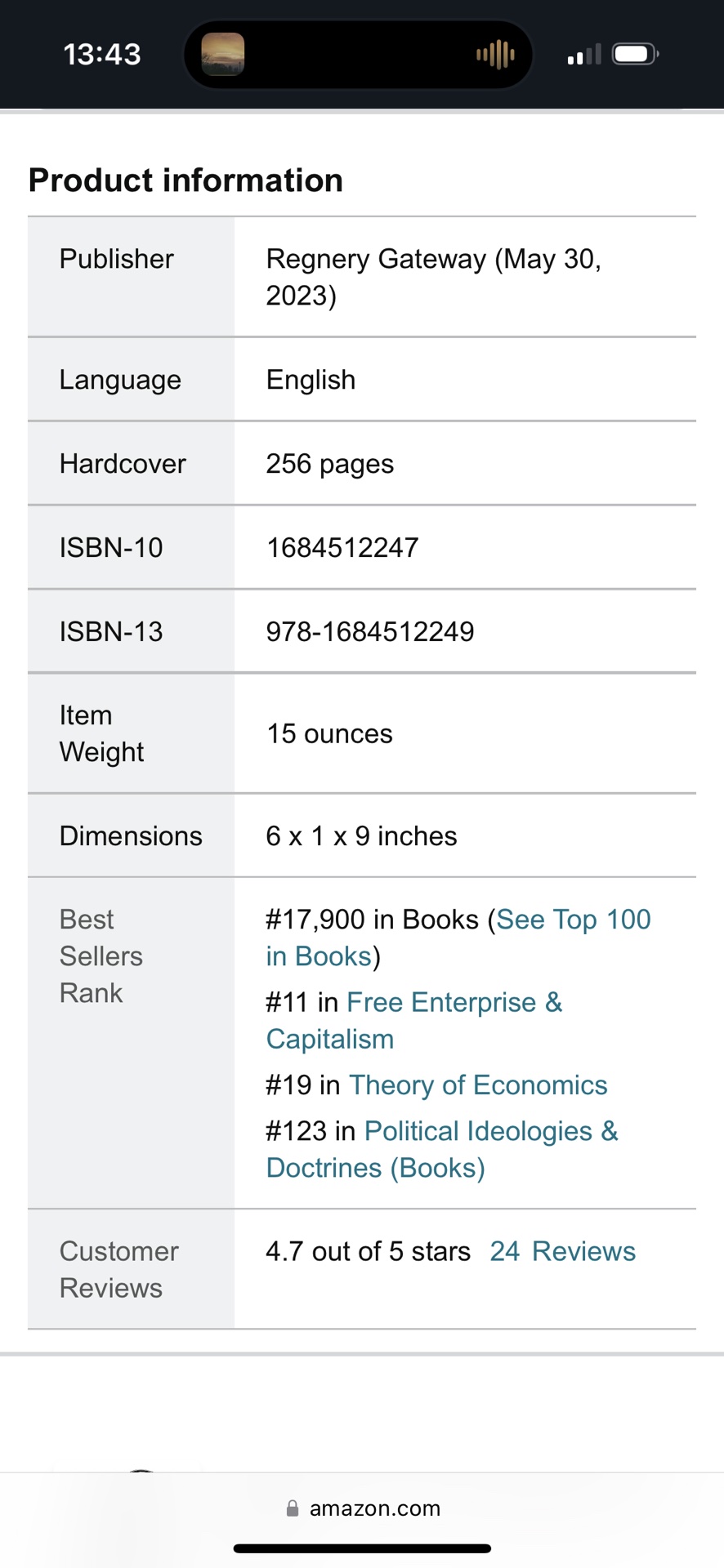Tap the padlock icon beside amazon.com

[293, 1508]
